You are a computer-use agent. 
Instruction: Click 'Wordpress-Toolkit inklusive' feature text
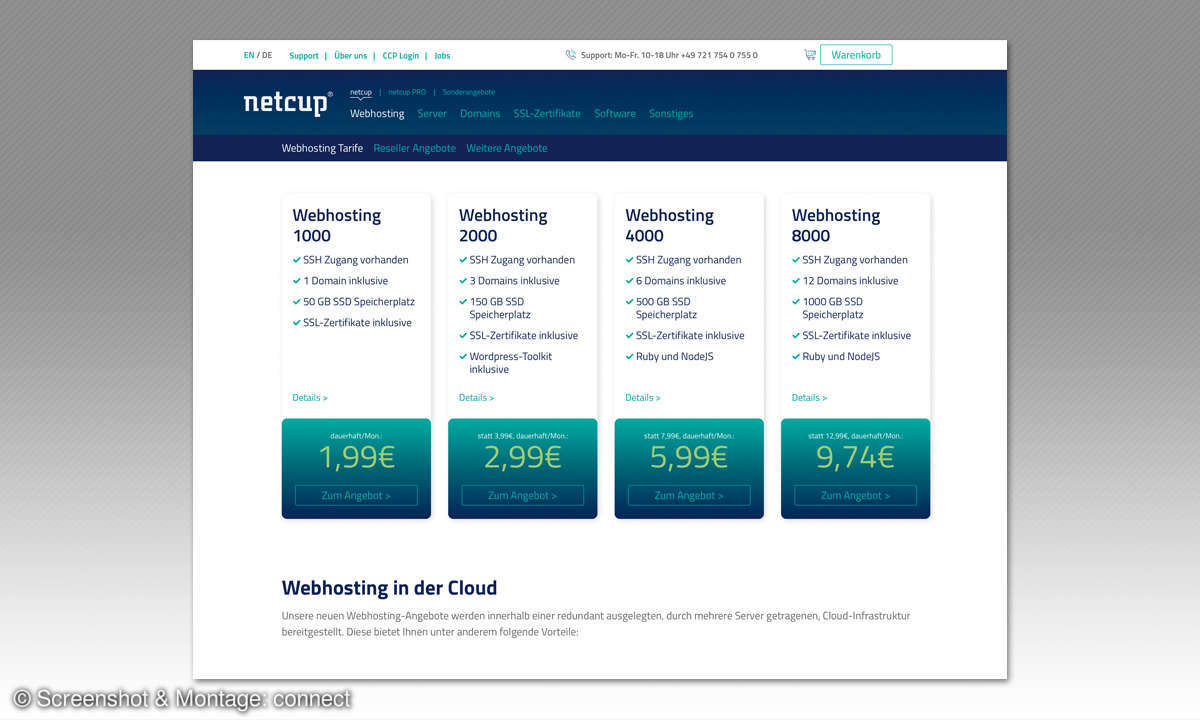coord(511,363)
